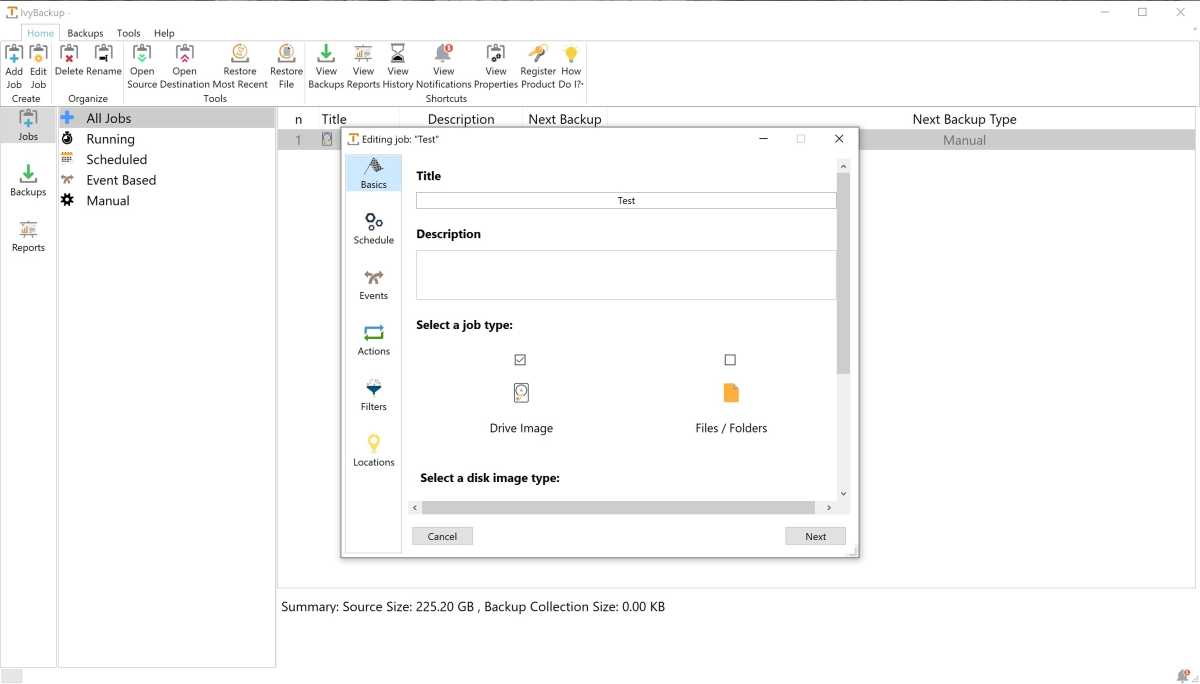Click the Description column header
The height and width of the screenshot is (684, 1200).
[461, 119]
